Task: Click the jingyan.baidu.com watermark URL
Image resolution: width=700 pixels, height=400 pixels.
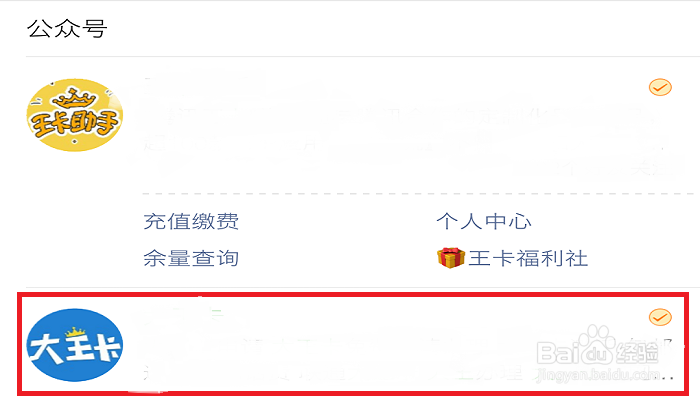Action: pyautogui.click(x=598, y=374)
